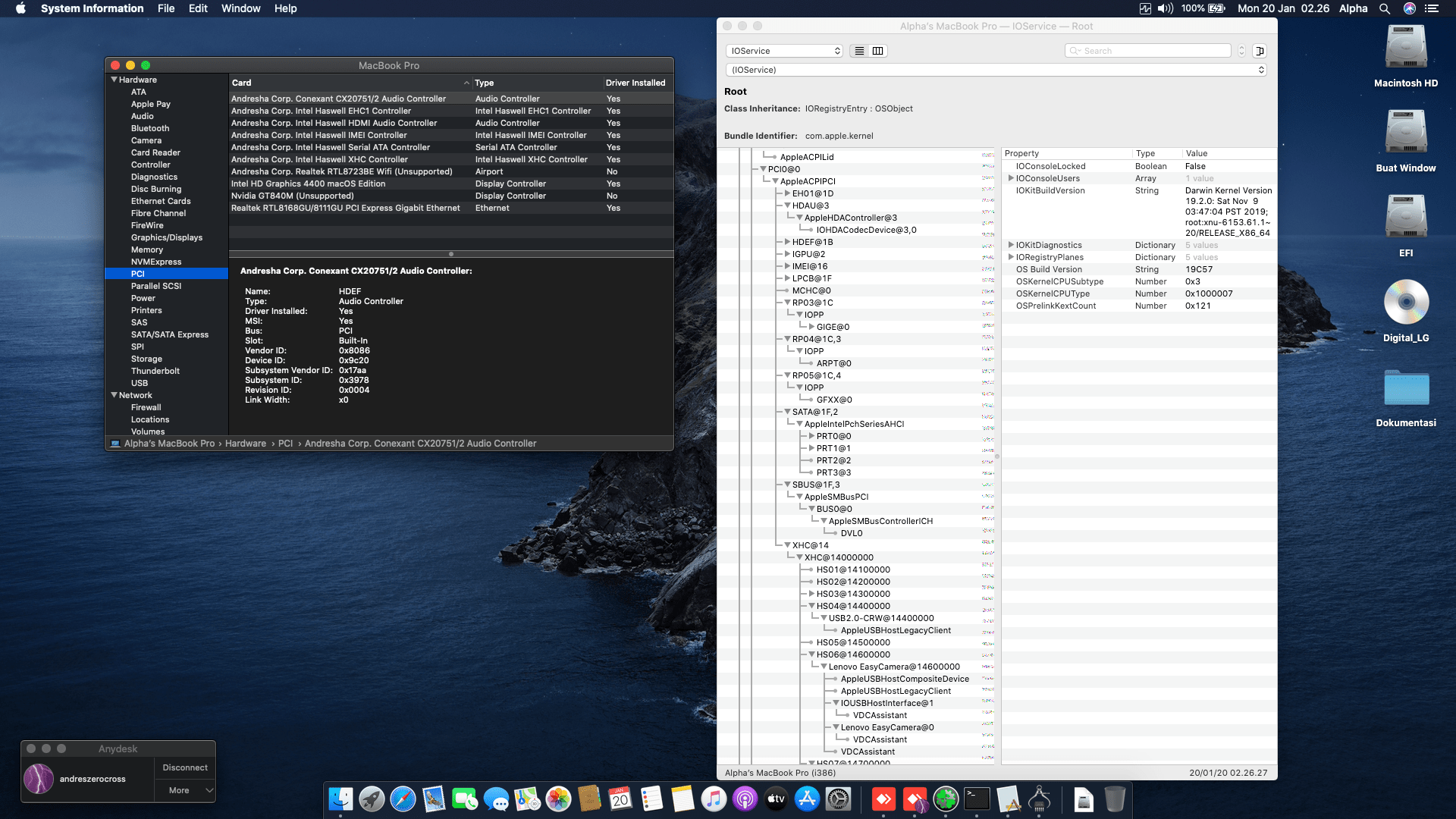Screen dimensions: 1456x819
Task: Open Clover Configurator from the Dock
Action: point(946,799)
